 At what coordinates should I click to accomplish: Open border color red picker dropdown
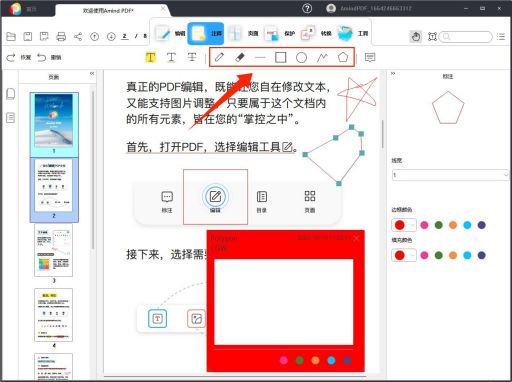(404, 225)
